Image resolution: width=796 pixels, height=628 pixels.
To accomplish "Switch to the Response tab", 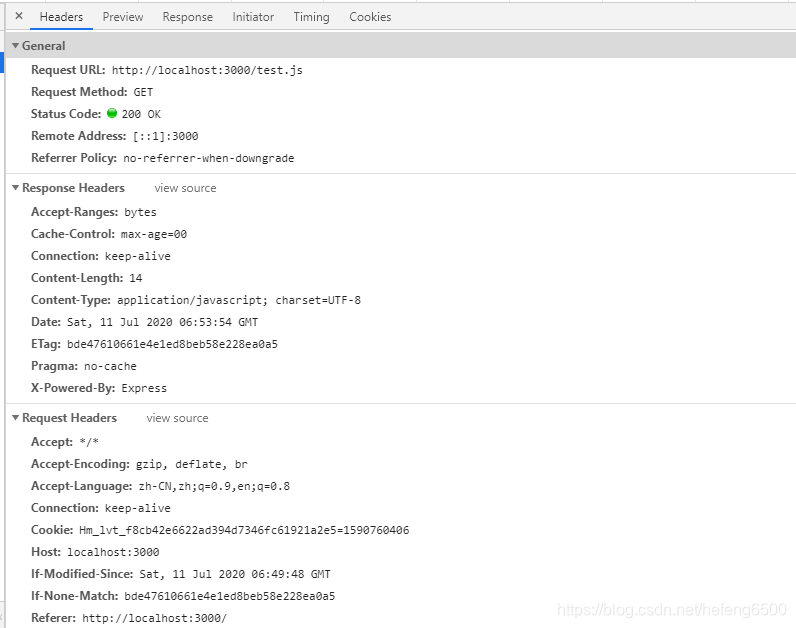I will tap(187, 17).
